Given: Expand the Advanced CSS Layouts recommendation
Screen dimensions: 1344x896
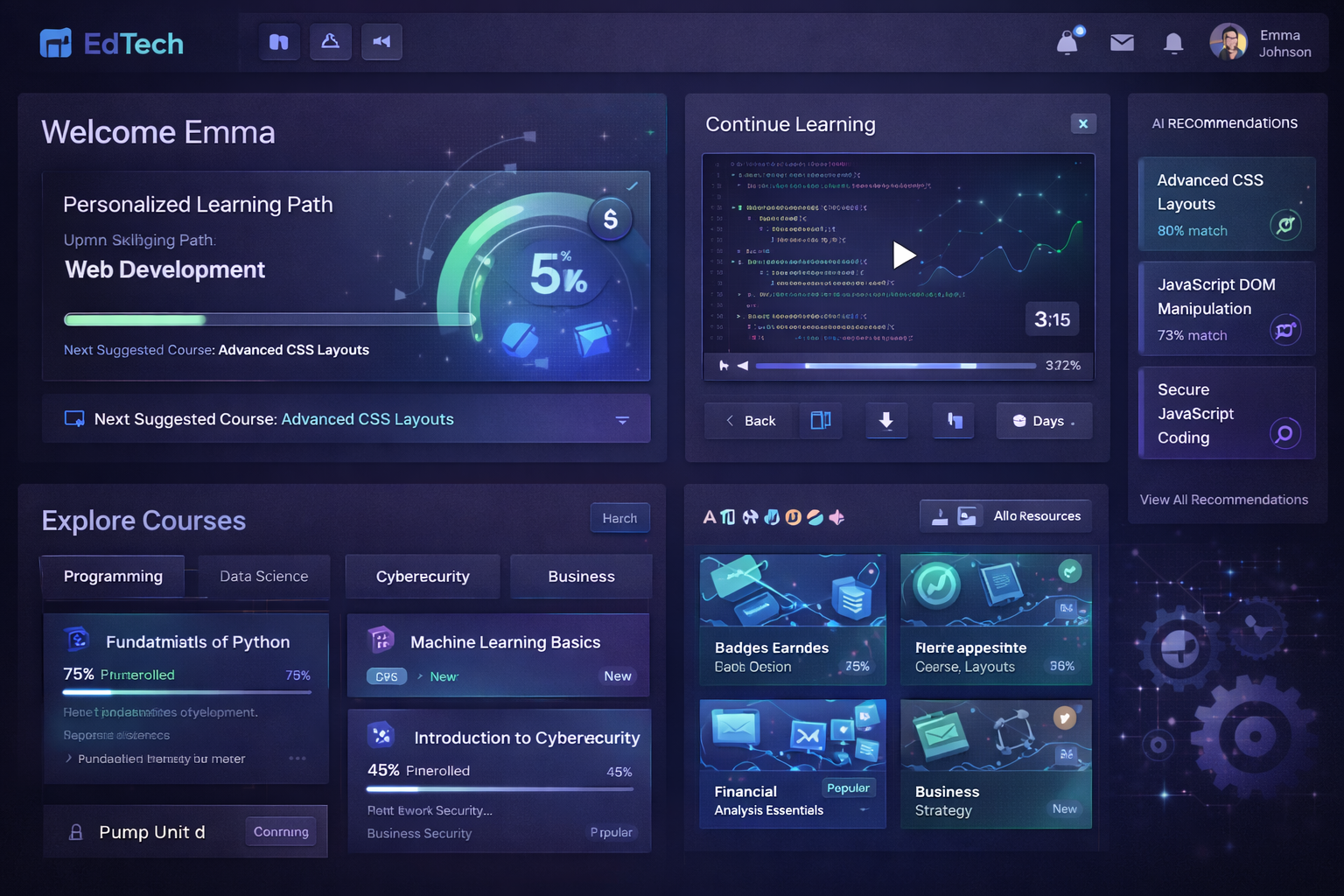Looking at the screenshot, I should tap(1284, 225).
